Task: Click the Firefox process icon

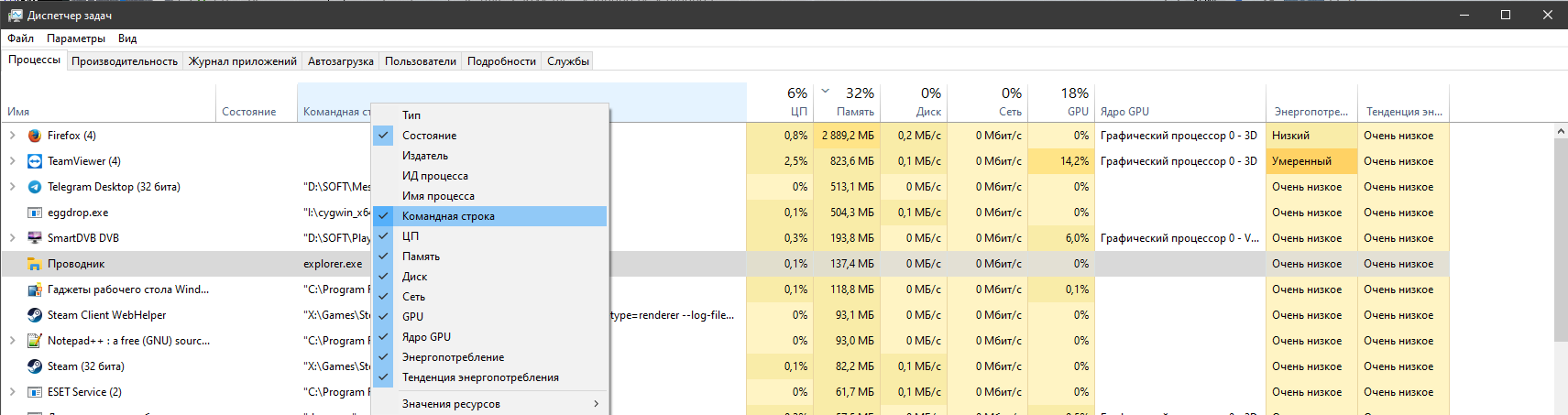Action: pos(35,136)
